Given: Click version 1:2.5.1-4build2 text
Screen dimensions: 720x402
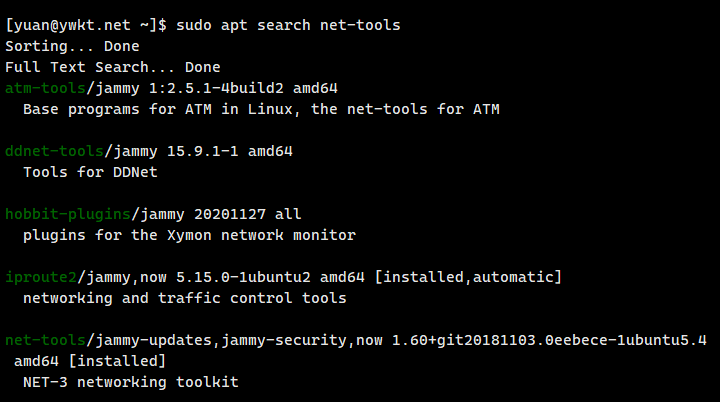Looking at the screenshot, I should (216, 88).
